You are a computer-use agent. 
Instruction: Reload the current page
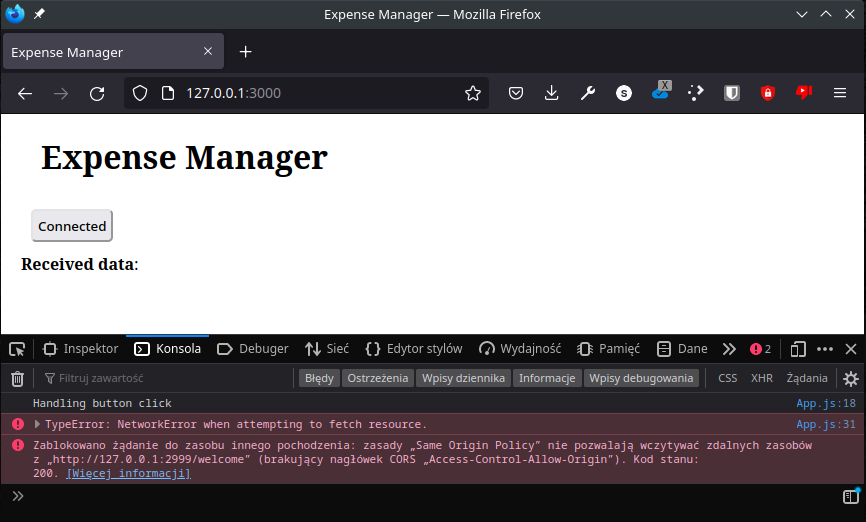coord(97,93)
